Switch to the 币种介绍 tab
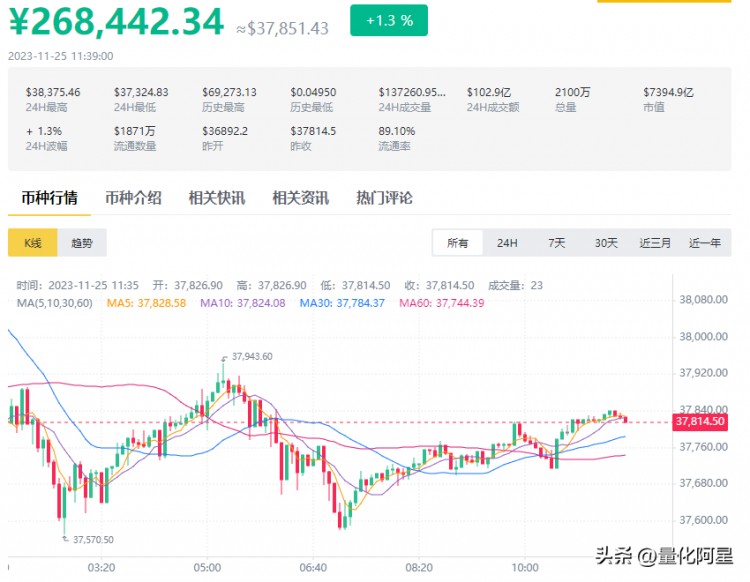 [133, 198]
